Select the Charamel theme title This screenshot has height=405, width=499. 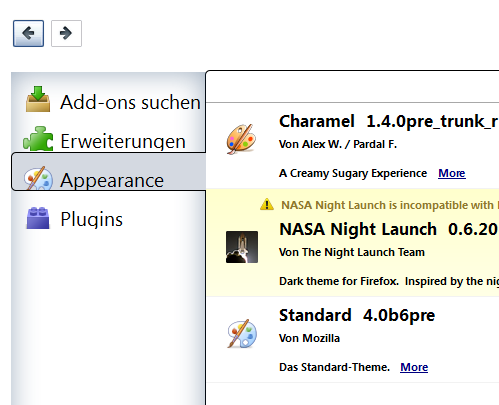pyautogui.click(x=317, y=121)
